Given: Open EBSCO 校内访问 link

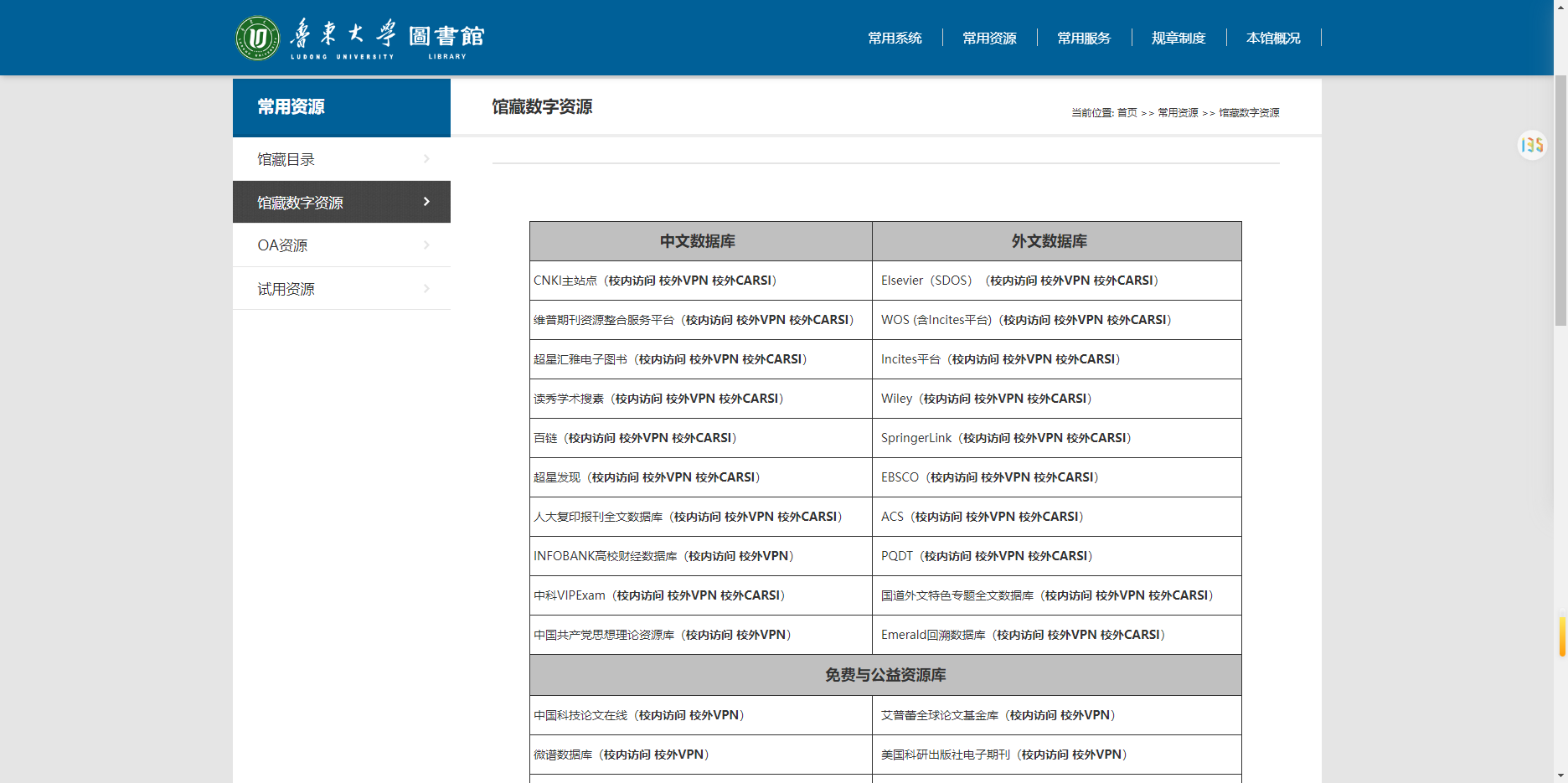Looking at the screenshot, I should 954,477.
